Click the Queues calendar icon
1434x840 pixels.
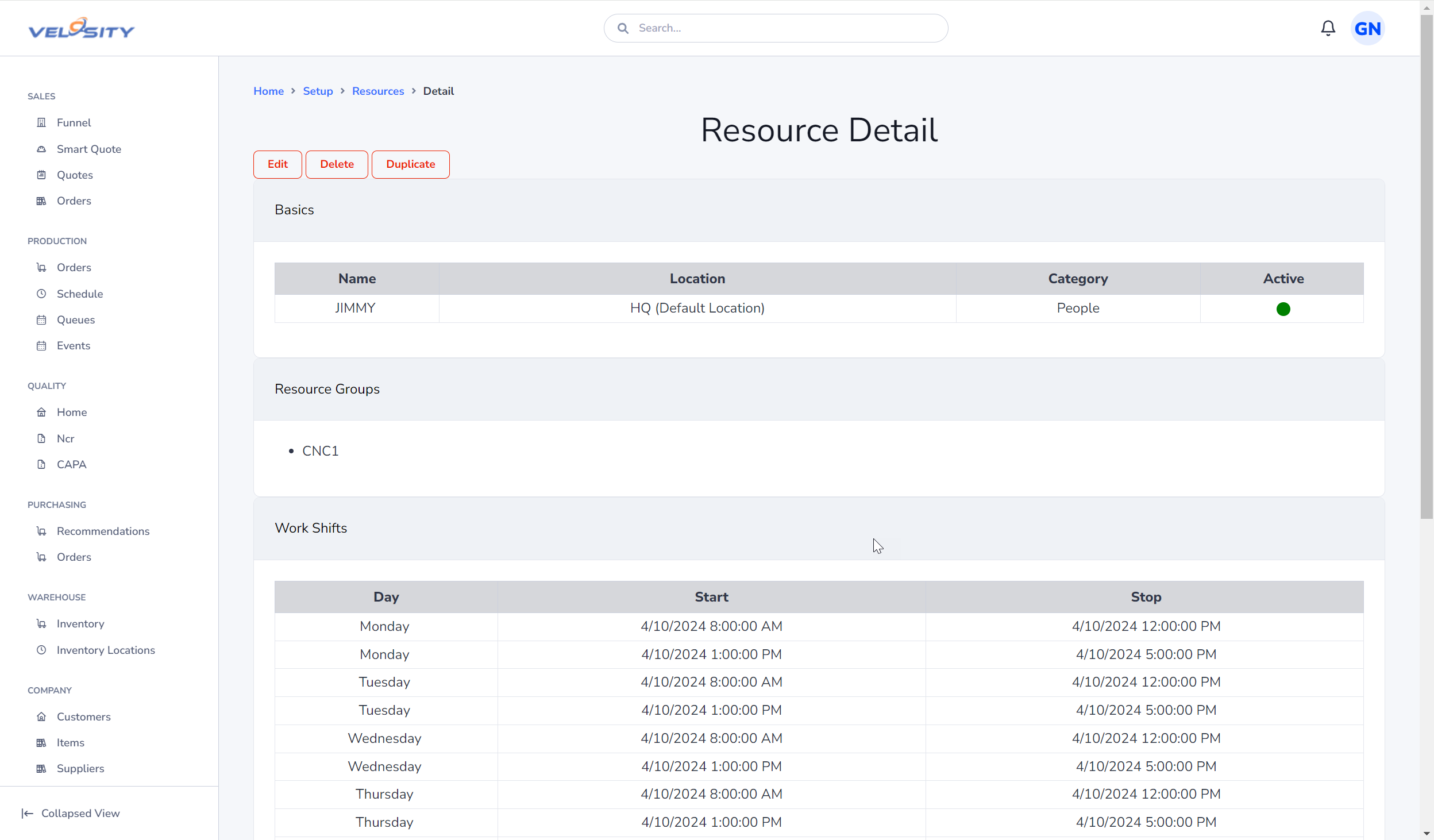coord(41,319)
